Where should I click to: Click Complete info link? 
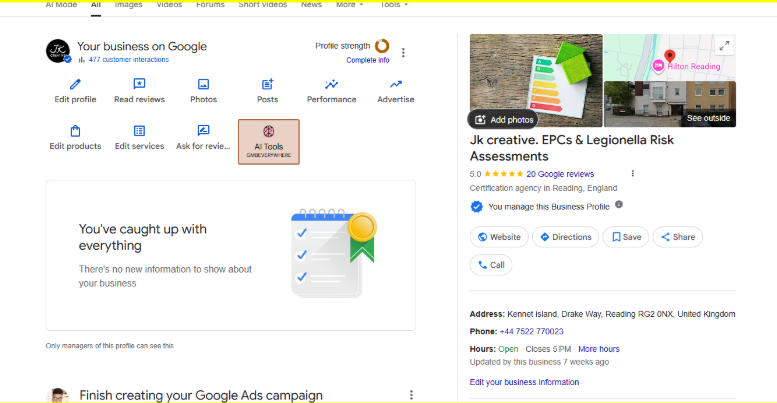368,60
